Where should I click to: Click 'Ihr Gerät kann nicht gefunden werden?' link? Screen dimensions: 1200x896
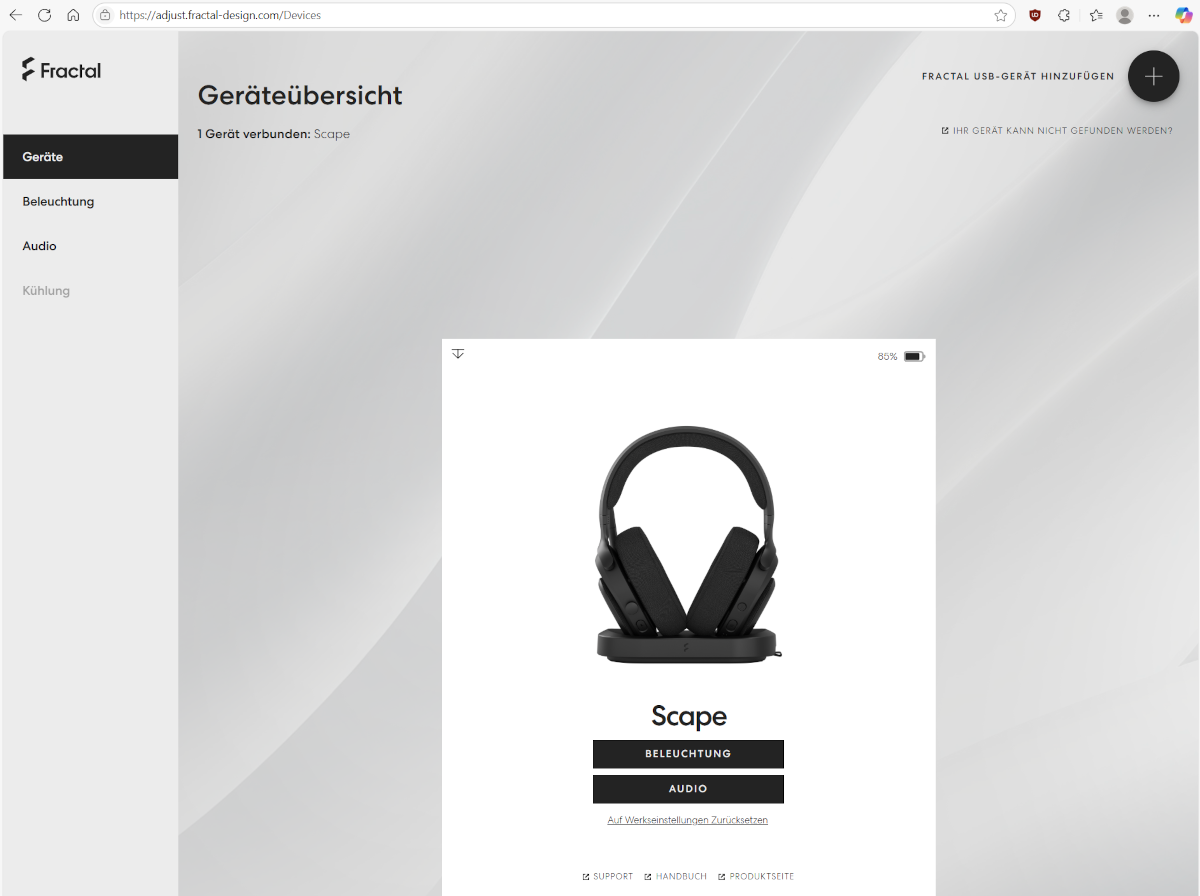[1057, 131]
